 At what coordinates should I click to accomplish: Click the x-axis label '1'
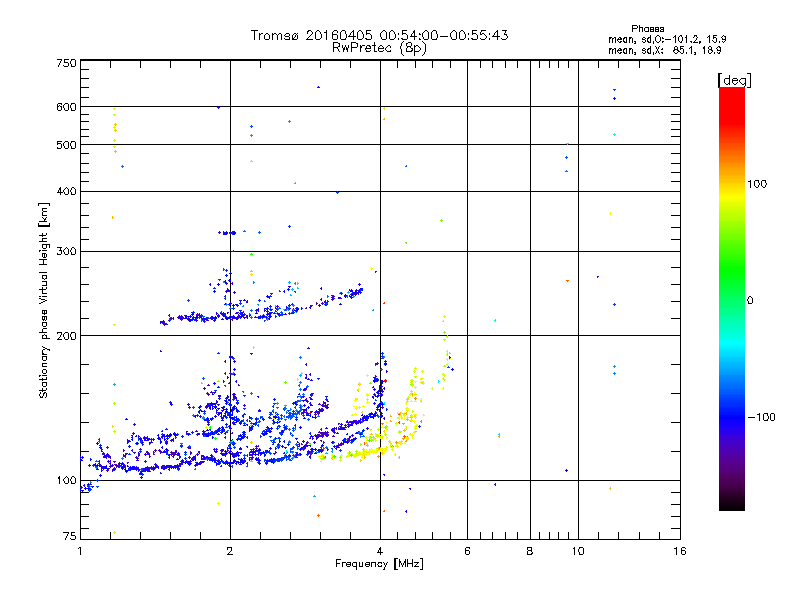click(80, 551)
